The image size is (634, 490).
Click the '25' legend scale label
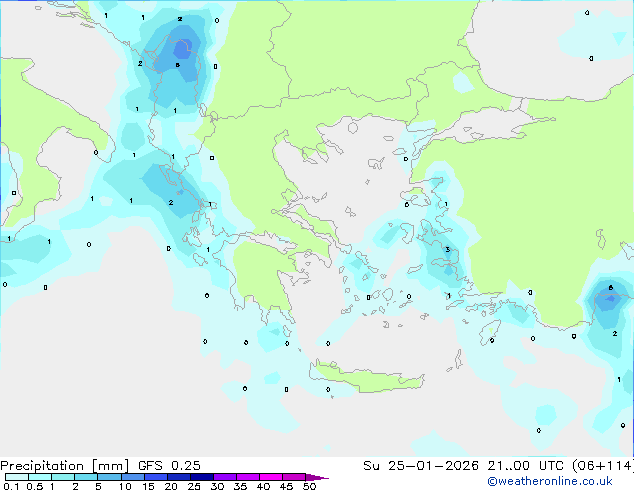[194, 486]
